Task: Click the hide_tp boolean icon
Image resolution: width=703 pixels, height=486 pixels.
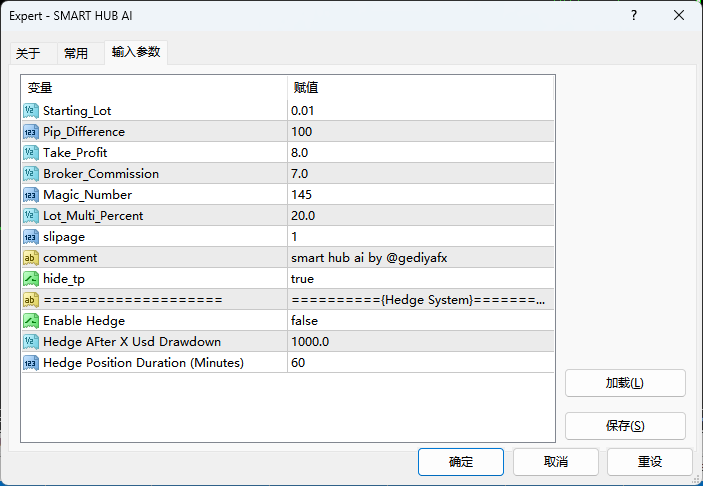Action: click(31, 278)
